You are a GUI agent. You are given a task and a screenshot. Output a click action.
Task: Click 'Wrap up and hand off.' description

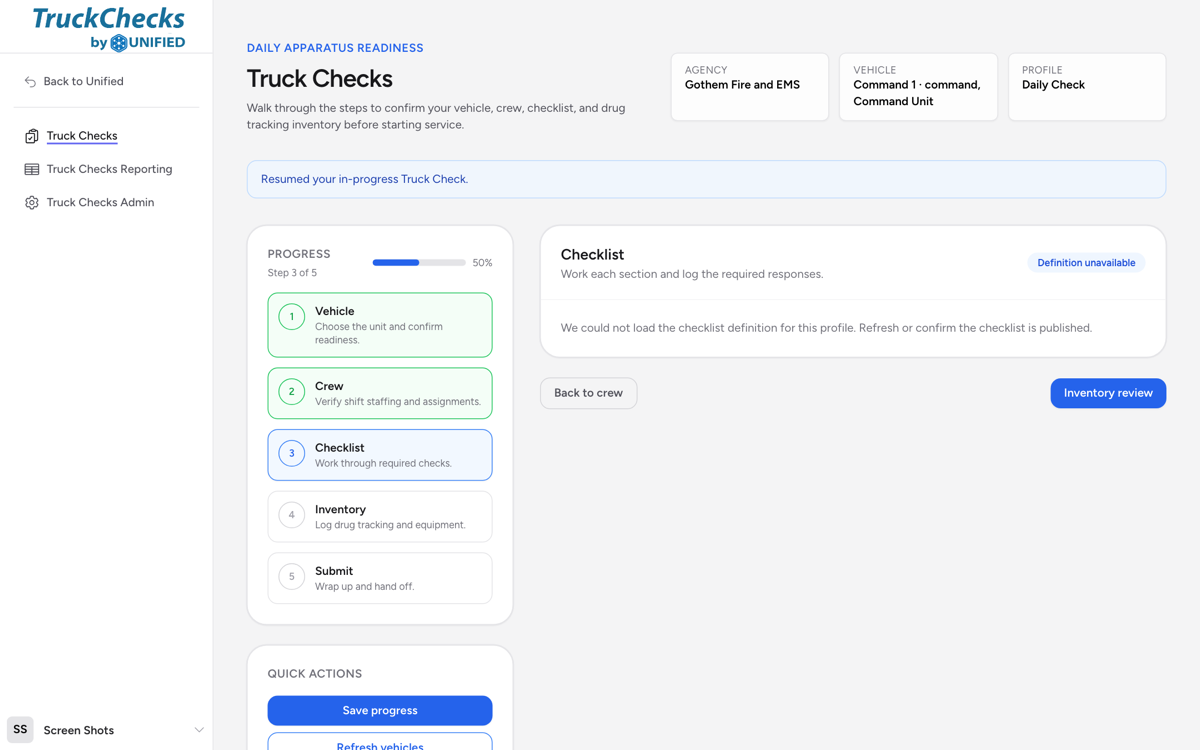[x=364, y=587]
